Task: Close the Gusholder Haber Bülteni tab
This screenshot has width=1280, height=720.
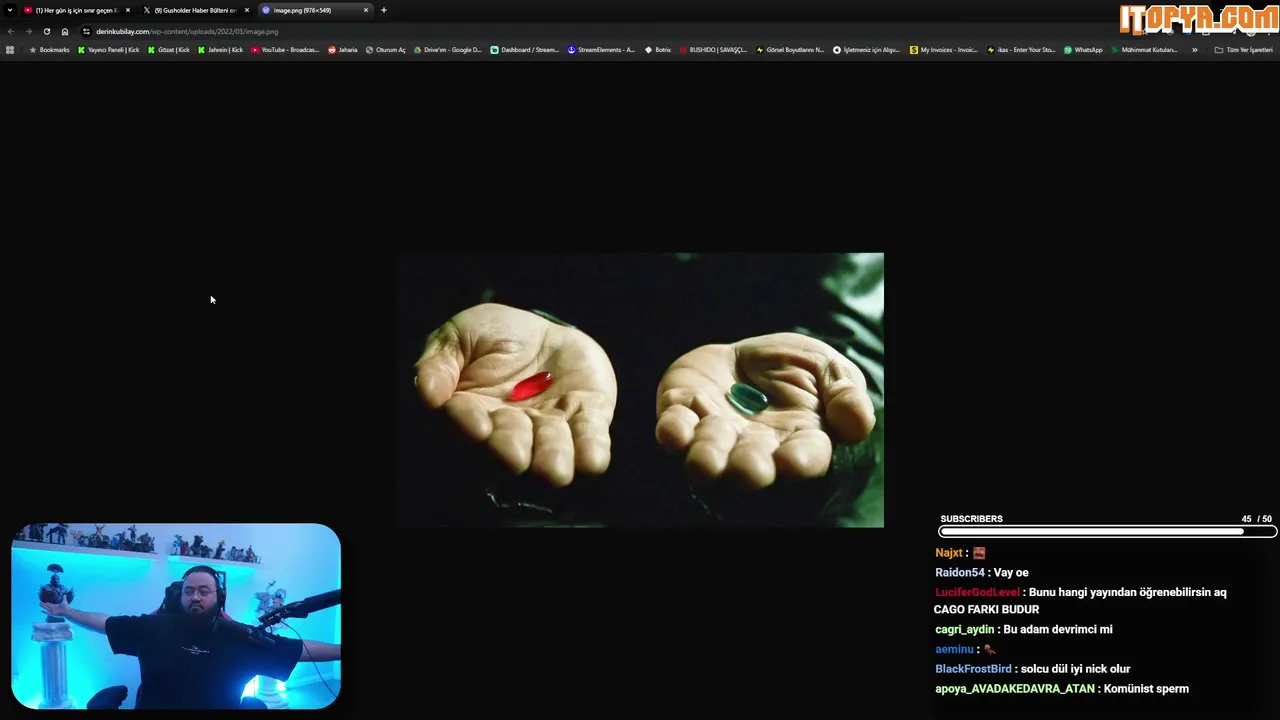Action: click(x=247, y=10)
